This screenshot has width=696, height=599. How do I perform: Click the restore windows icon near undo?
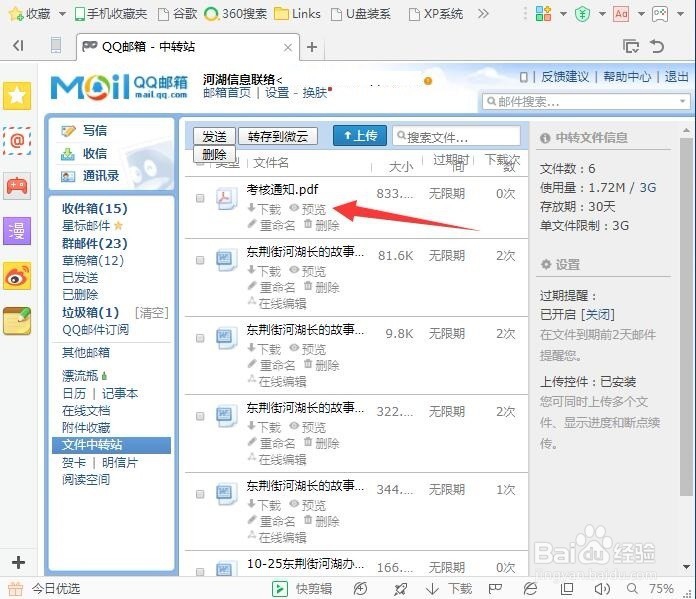[x=631, y=46]
